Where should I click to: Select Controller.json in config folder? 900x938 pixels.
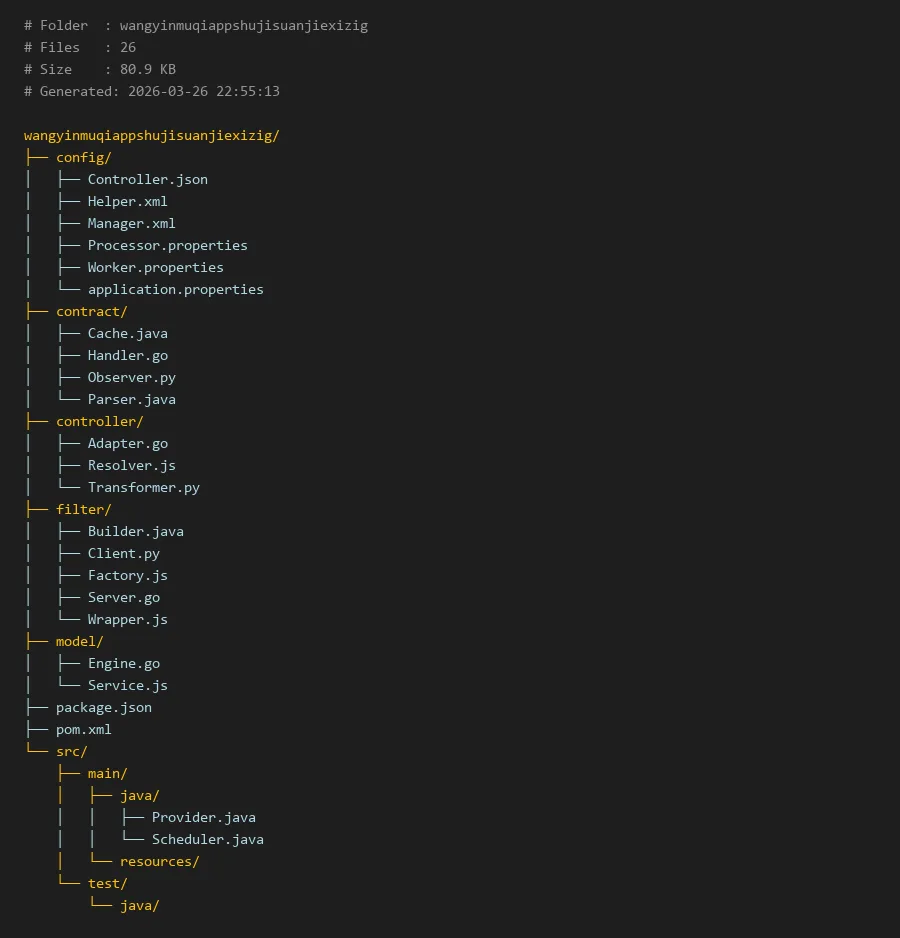pyautogui.click(x=147, y=179)
